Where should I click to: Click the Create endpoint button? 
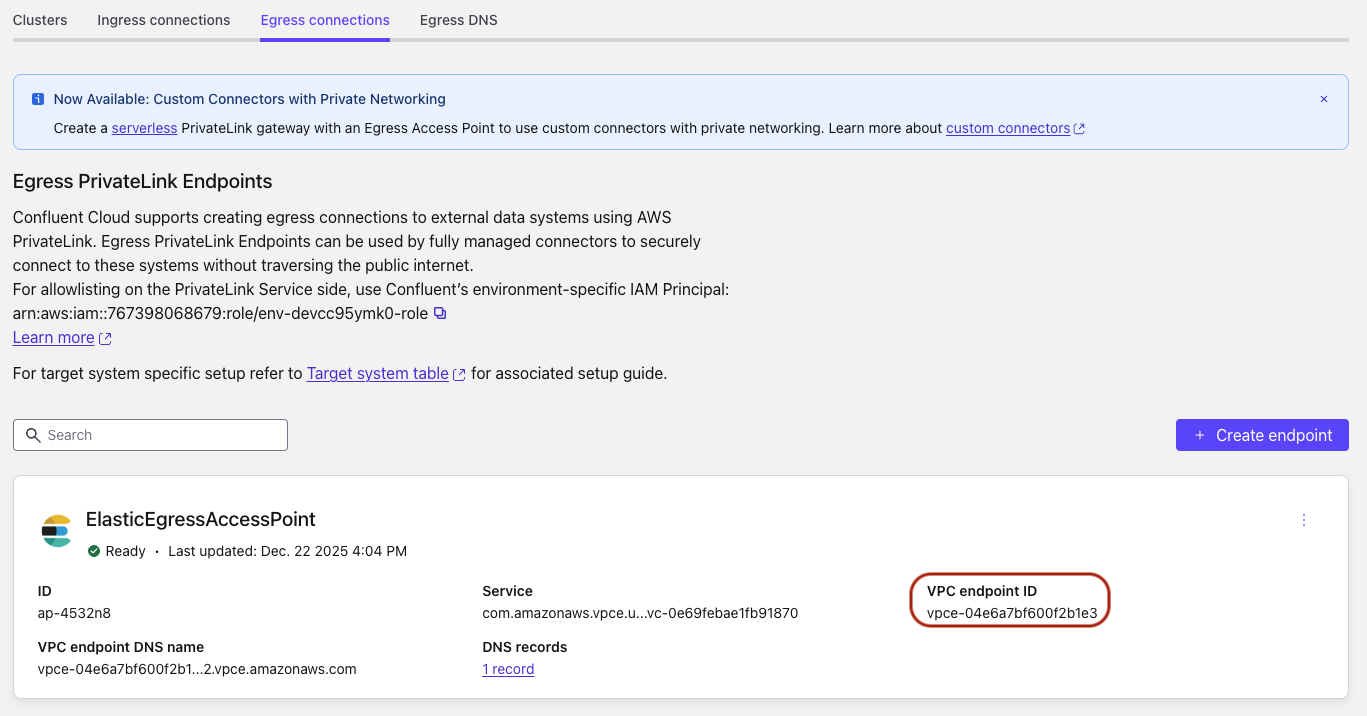pos(1262,435)
